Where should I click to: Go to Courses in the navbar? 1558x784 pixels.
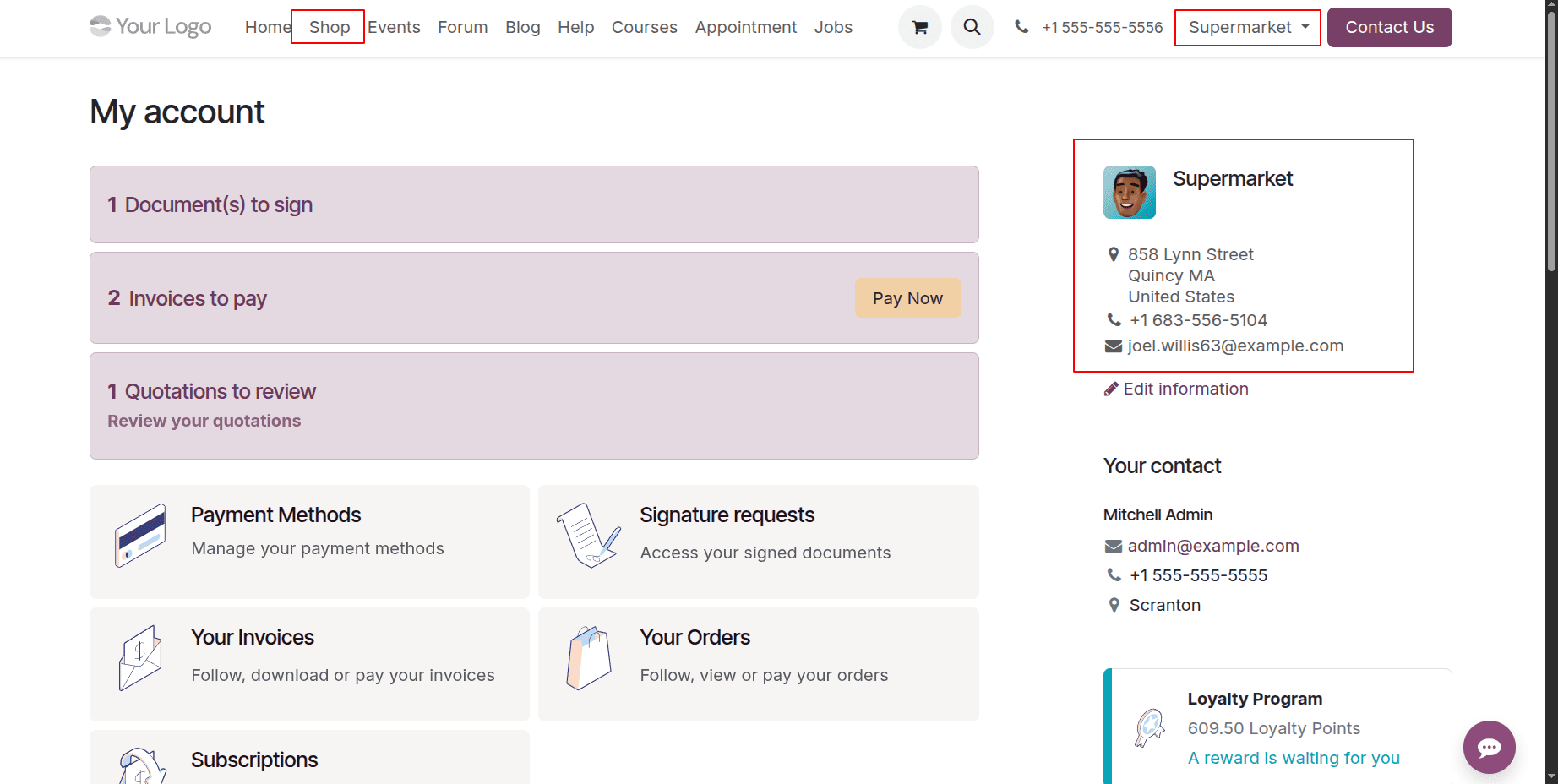click(644, 27)
